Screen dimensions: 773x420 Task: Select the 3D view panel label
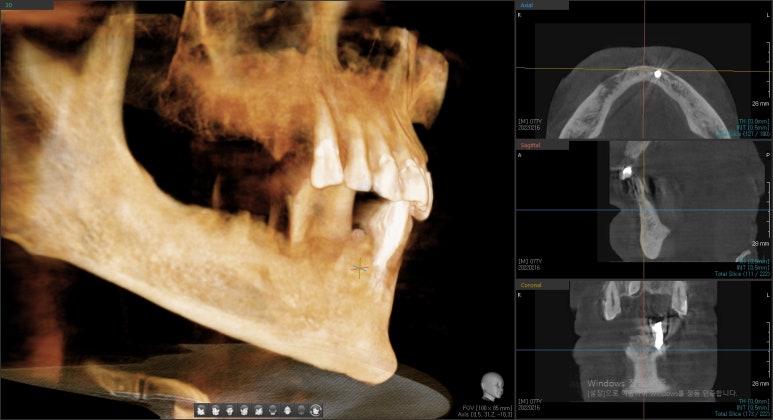(9, 4)
